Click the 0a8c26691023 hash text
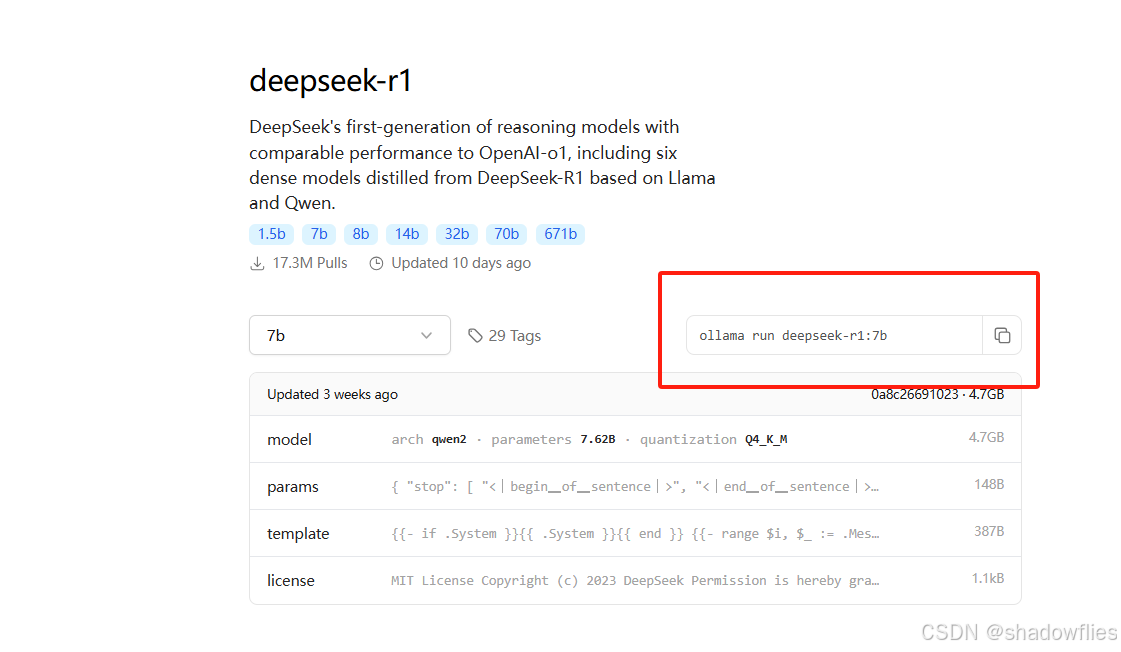The height and width of the screenshot is (652, 1121). click(x=914, y=395)
